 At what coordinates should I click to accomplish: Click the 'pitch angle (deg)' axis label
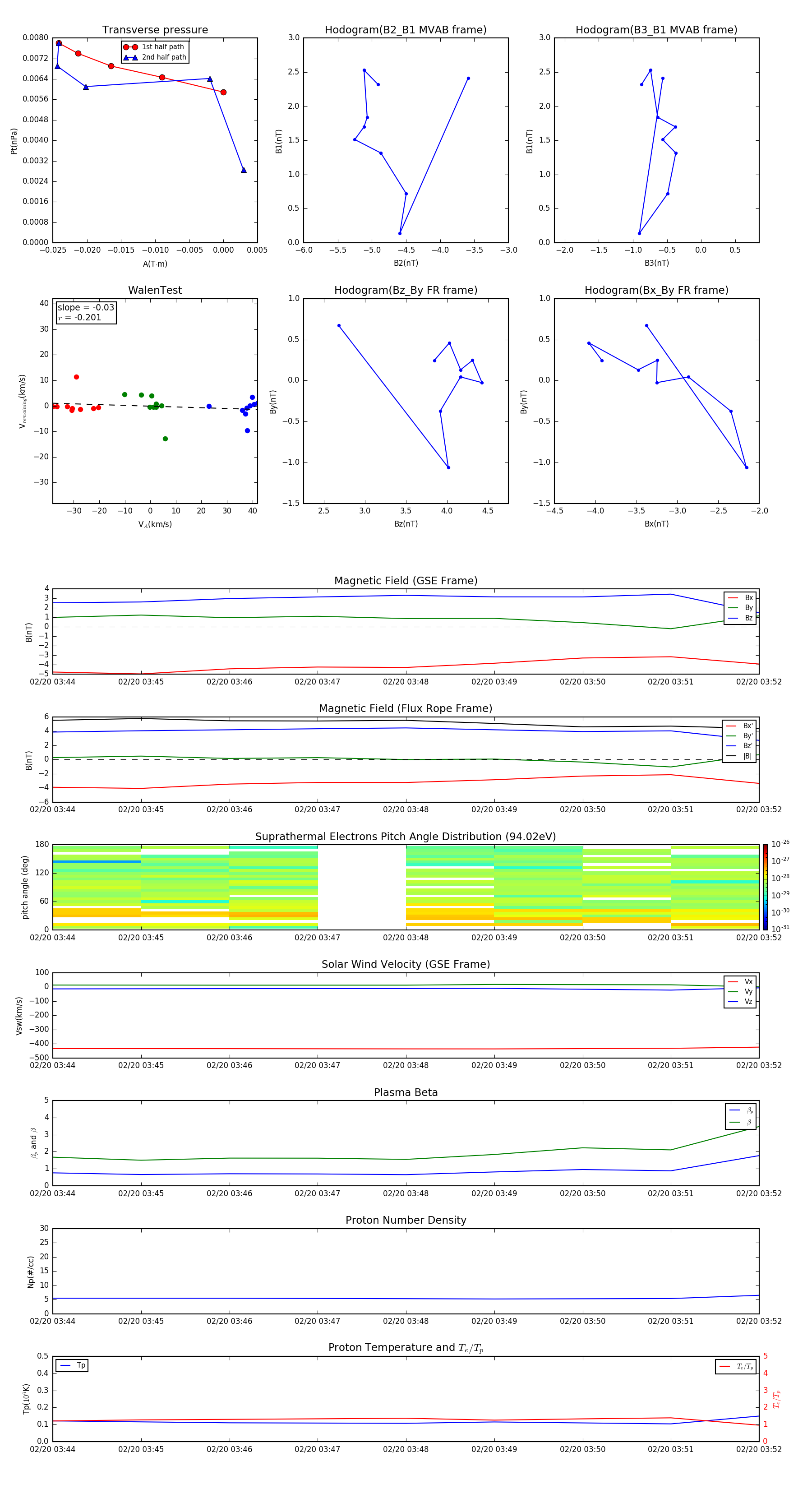[25, 887]
